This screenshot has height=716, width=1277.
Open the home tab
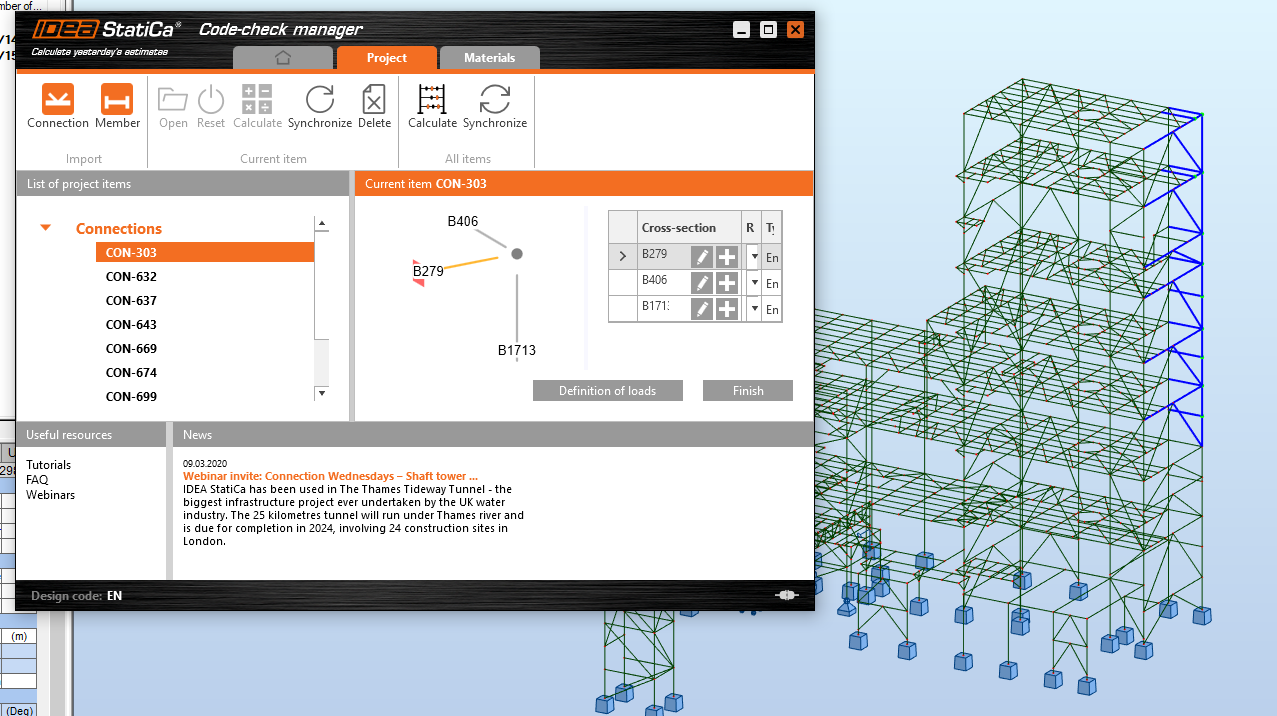[x=283, y=57]
